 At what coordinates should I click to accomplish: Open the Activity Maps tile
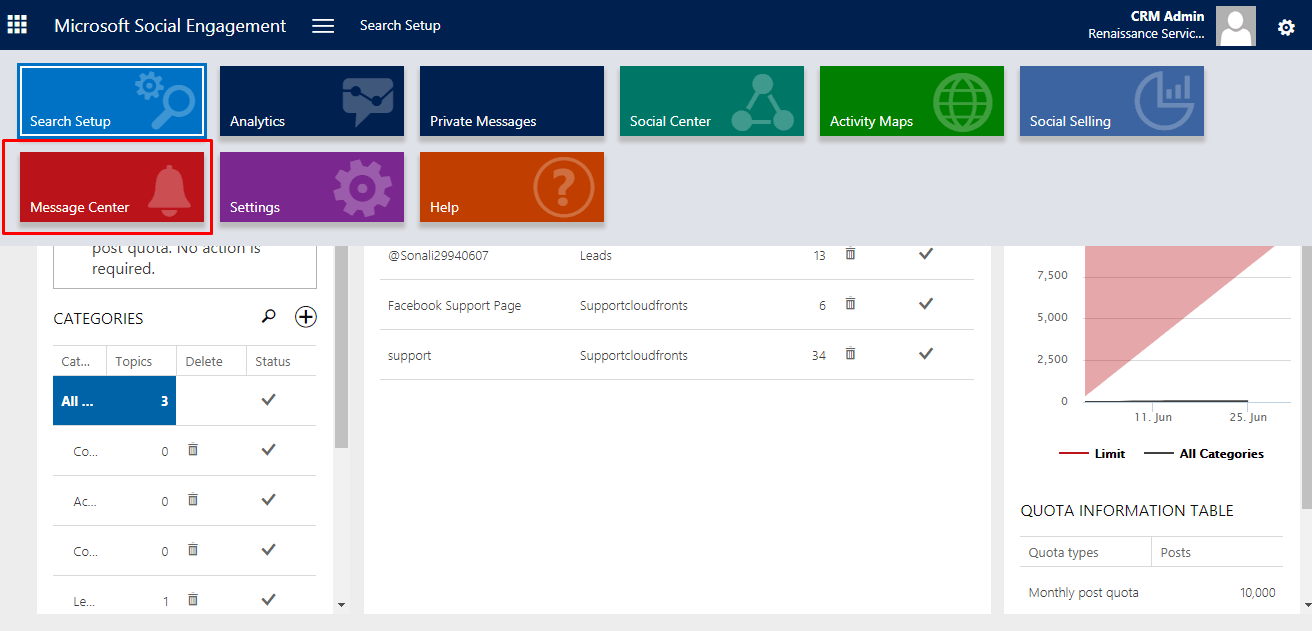[912, 101]
